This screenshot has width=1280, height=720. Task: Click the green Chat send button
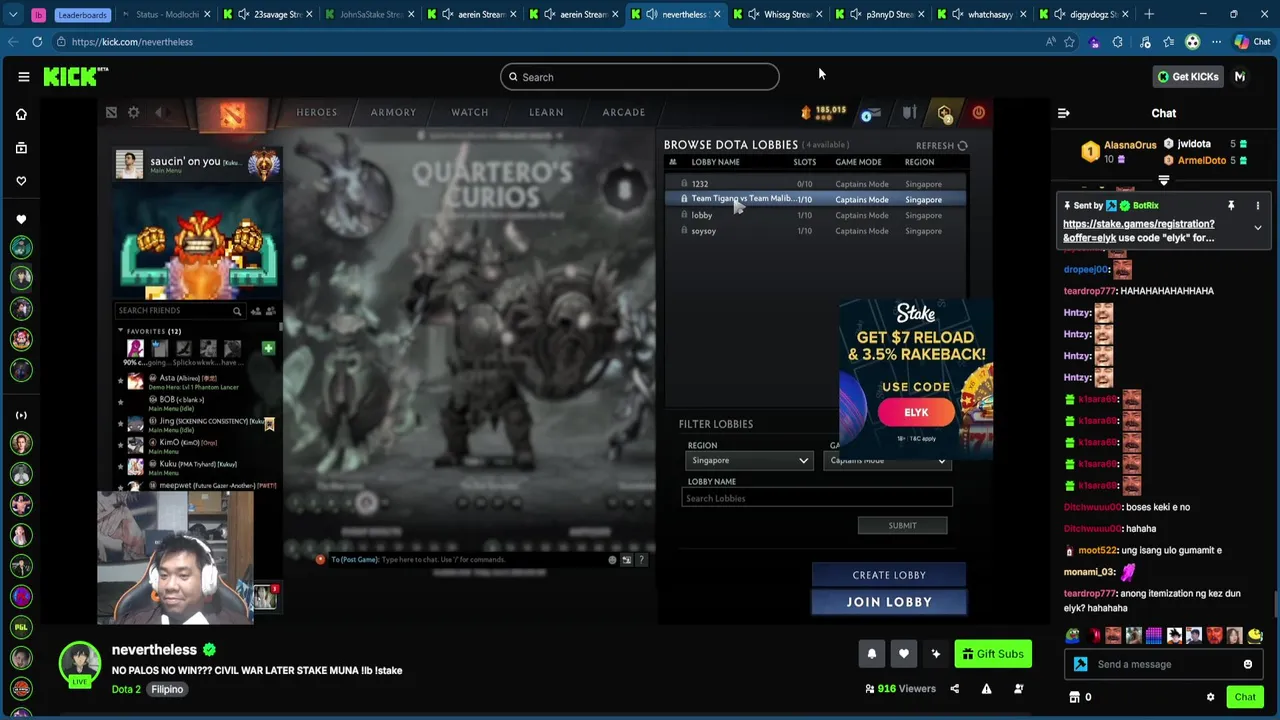pyautogui.click(x=1244, y=697)
